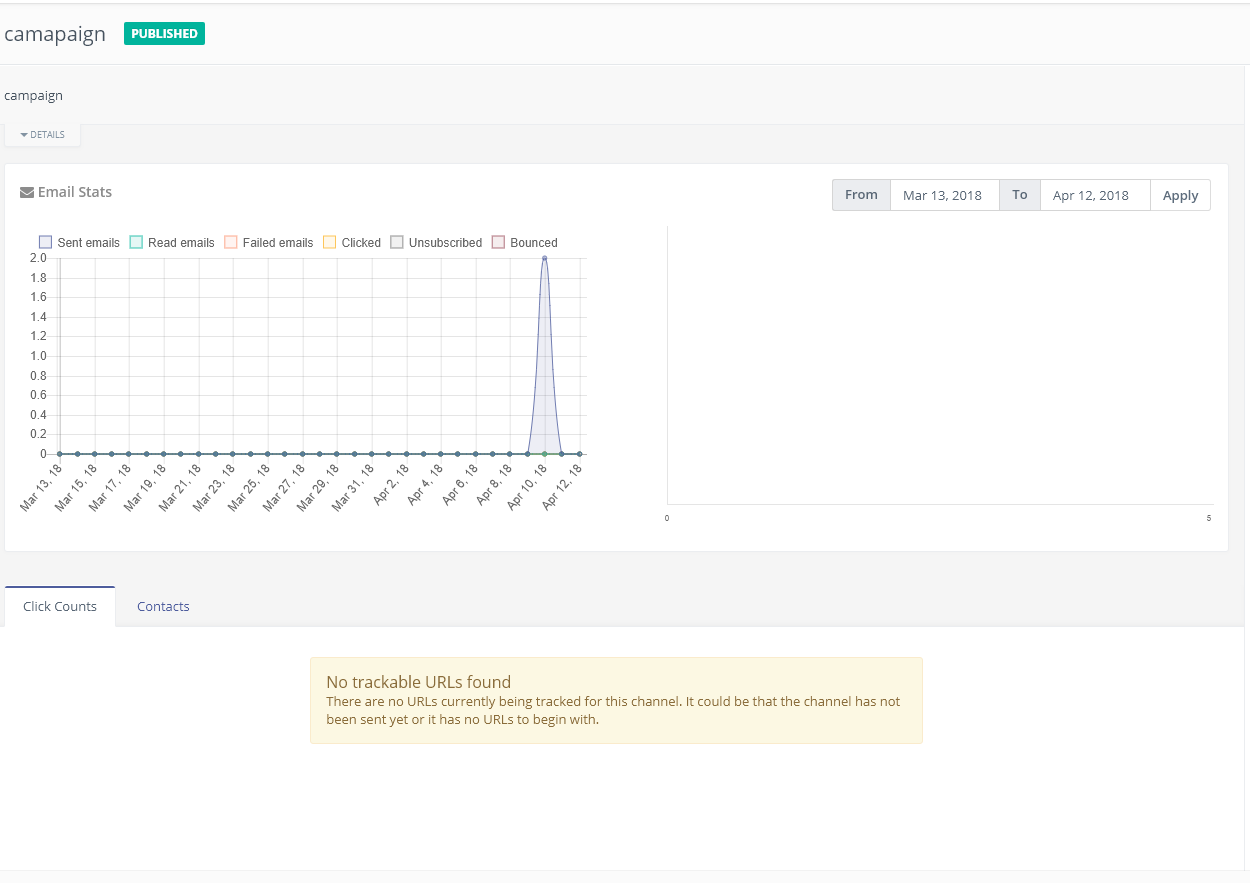Switch to the Click Counts tab

tap(60, 606)
